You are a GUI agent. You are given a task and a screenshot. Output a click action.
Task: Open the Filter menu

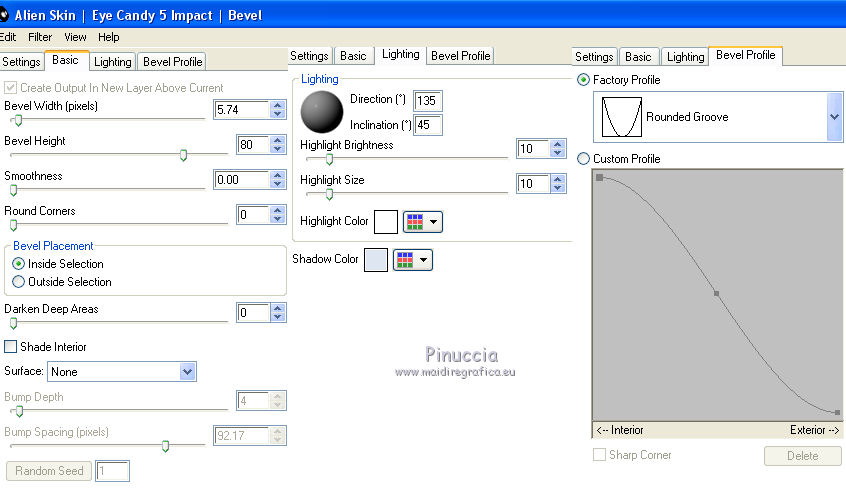40,37
